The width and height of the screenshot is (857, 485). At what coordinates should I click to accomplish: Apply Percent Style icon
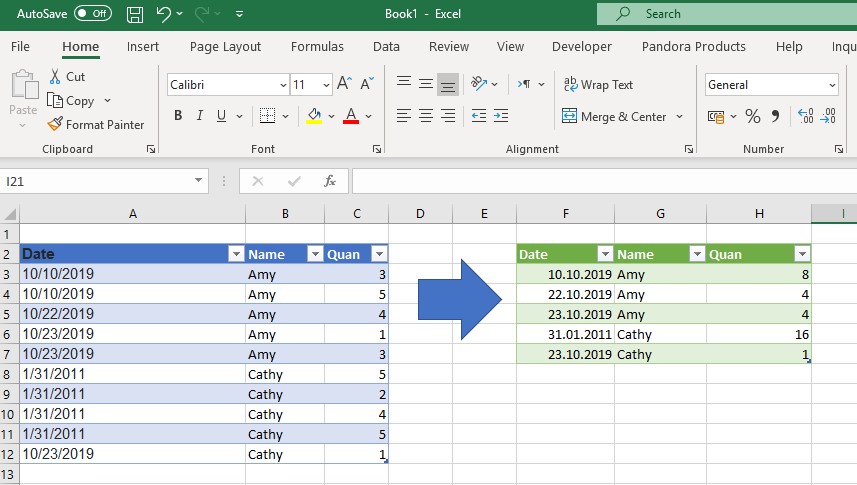coord(753,116)
